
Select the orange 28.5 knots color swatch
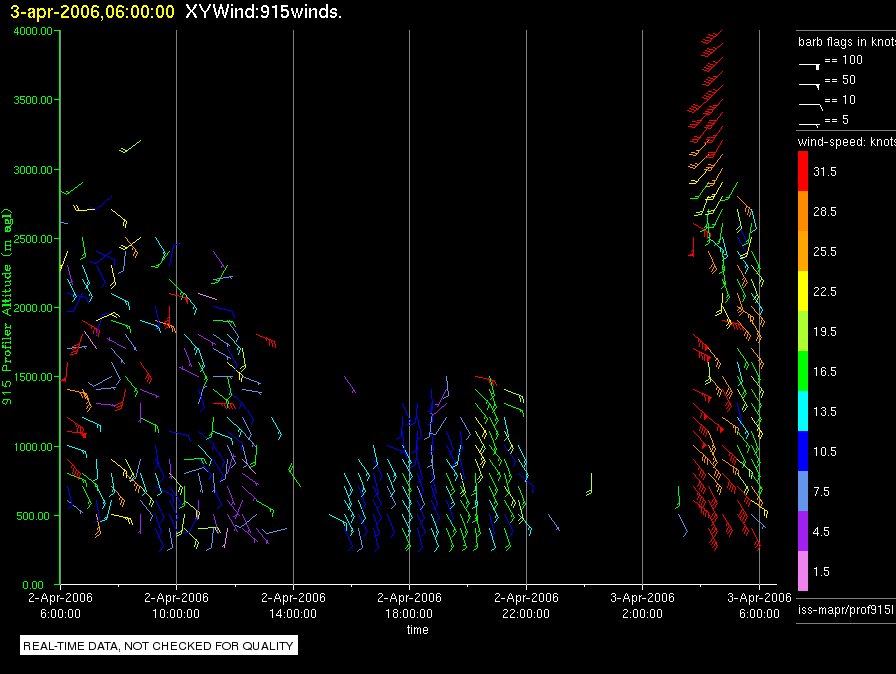click(802, 211)
